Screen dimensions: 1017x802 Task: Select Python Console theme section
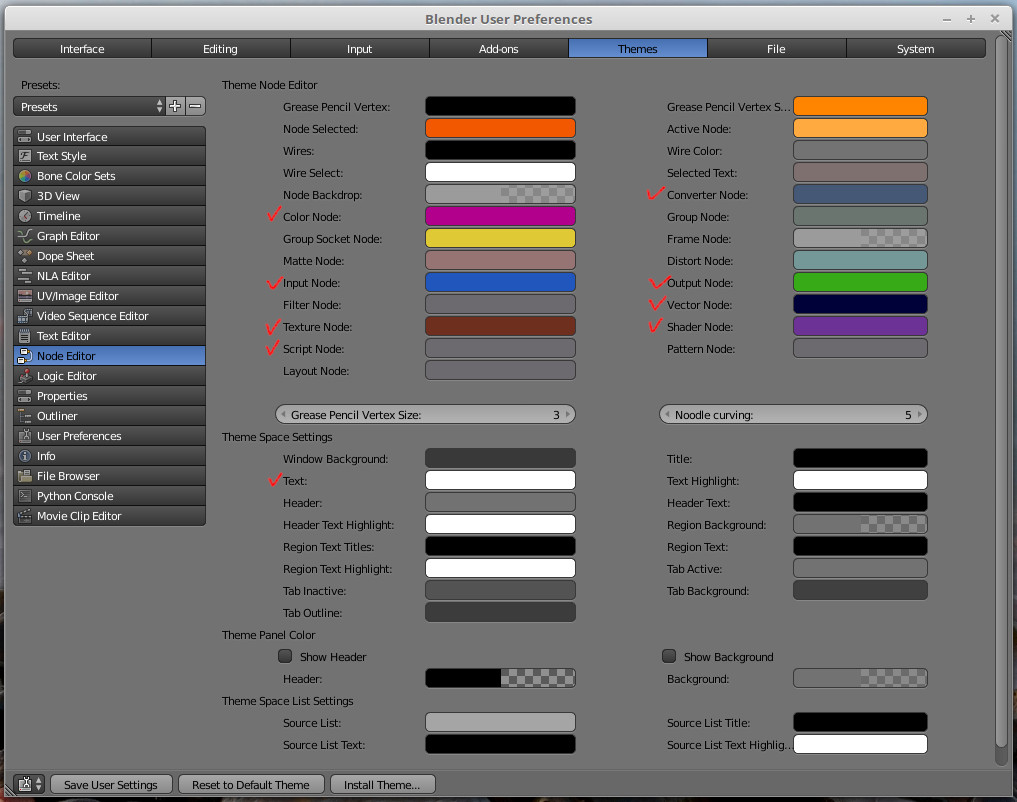tap(110, 496)
